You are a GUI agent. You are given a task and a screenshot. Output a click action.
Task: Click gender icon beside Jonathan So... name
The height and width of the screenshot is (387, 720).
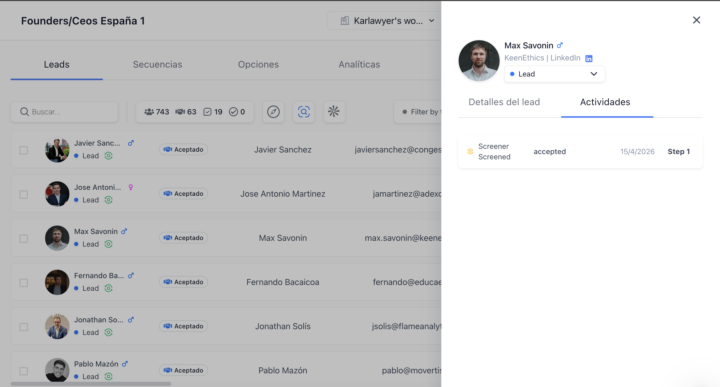(x=131, y=320)
